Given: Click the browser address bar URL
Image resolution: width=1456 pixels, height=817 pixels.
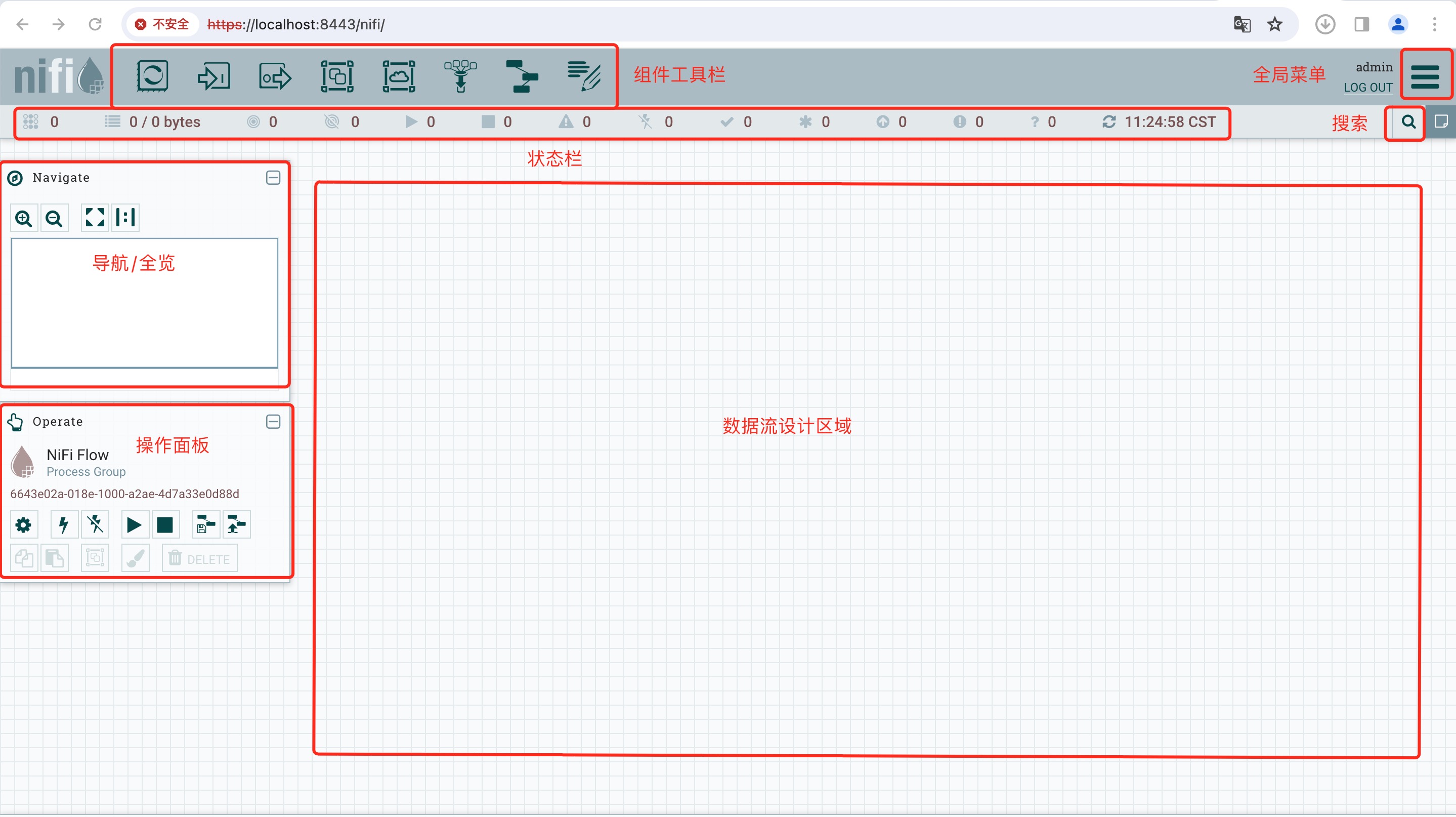Looking at the screenshot, I should click(x=295, y=24).
